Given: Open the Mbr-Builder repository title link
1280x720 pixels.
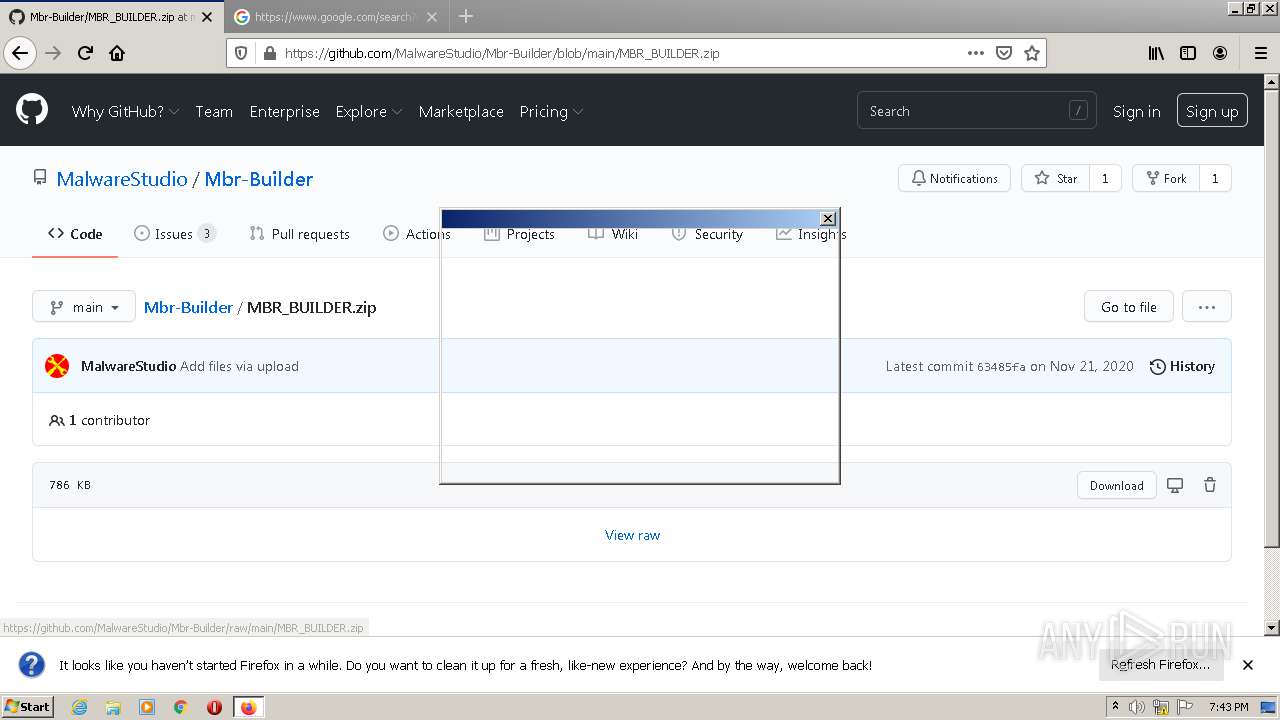Looking at the screenshot, I should point(259,179).
